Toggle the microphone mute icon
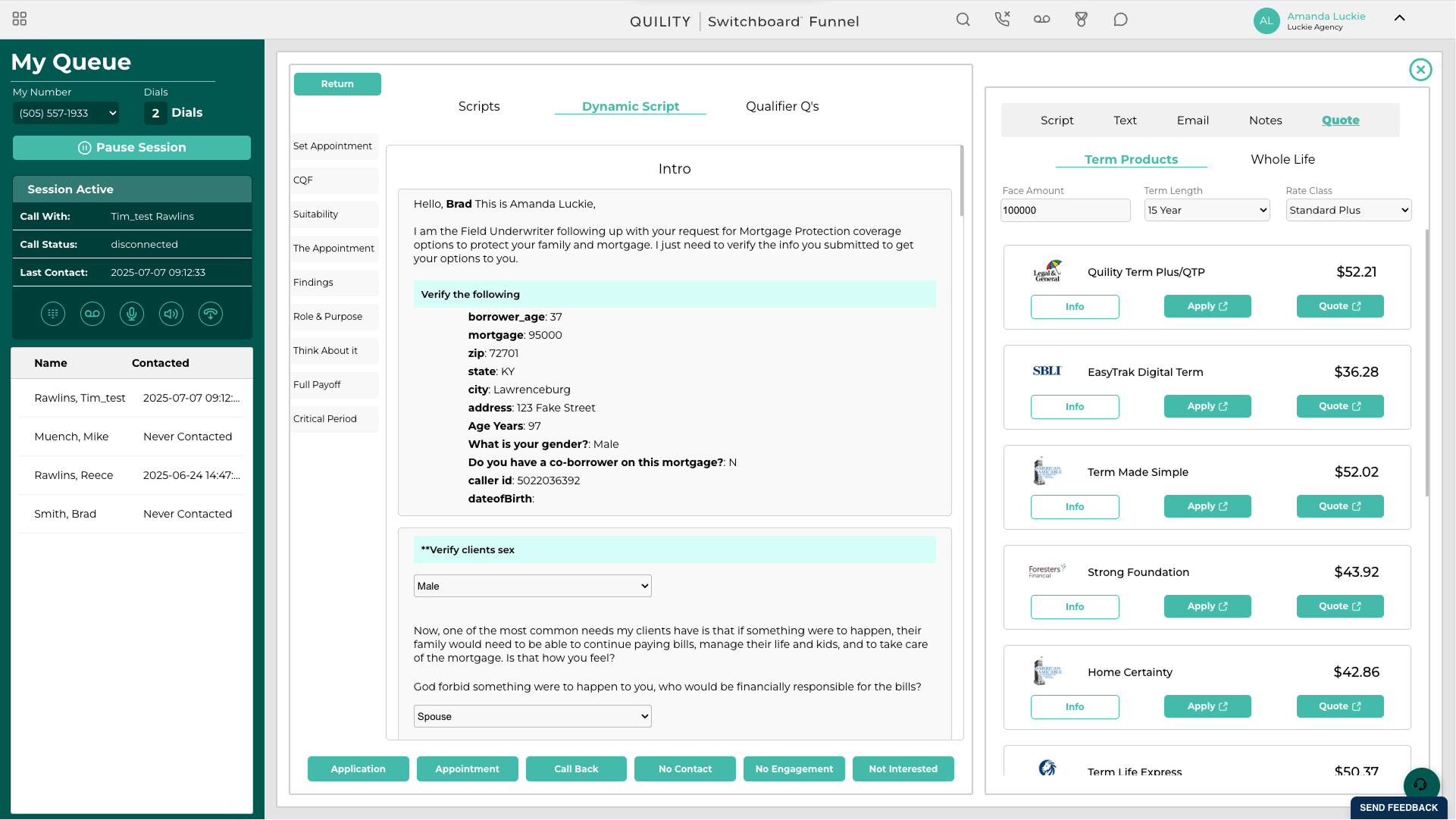This screenshot has height=820, width=1456. coord(132,314)
